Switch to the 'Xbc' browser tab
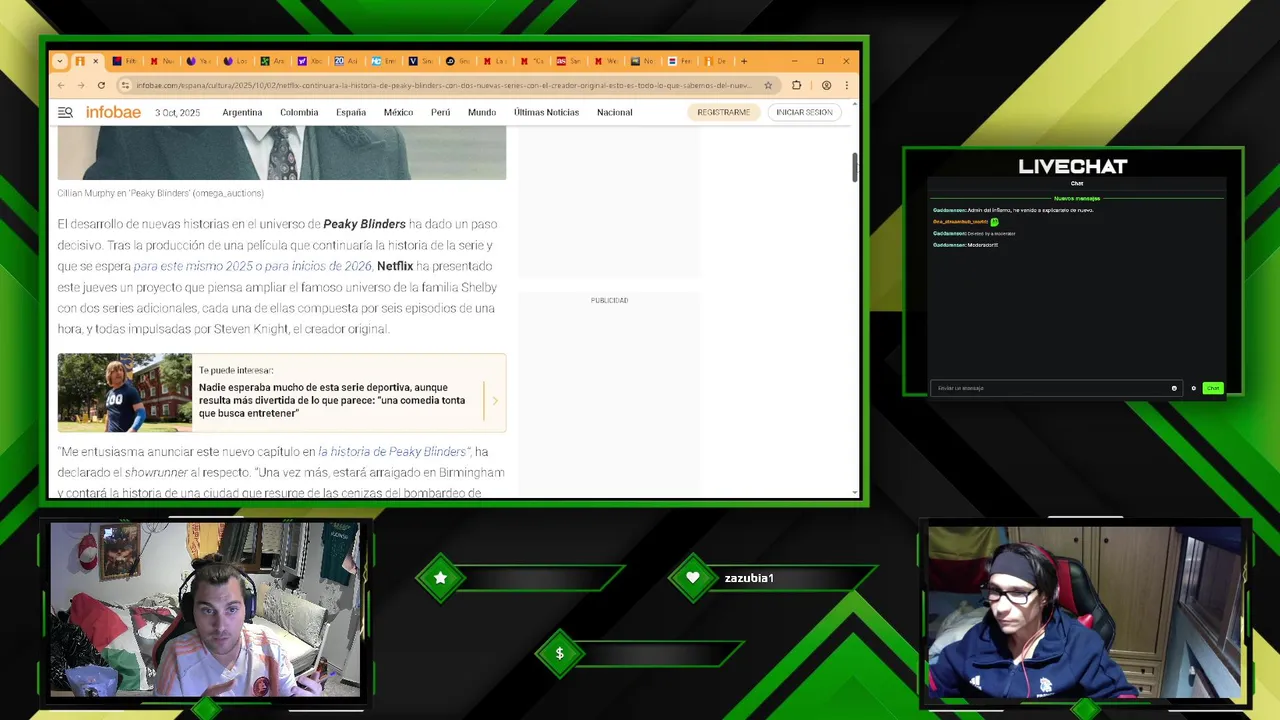Screen dimensions: 1280x720 pyautogui.click(x=310, y=61)
